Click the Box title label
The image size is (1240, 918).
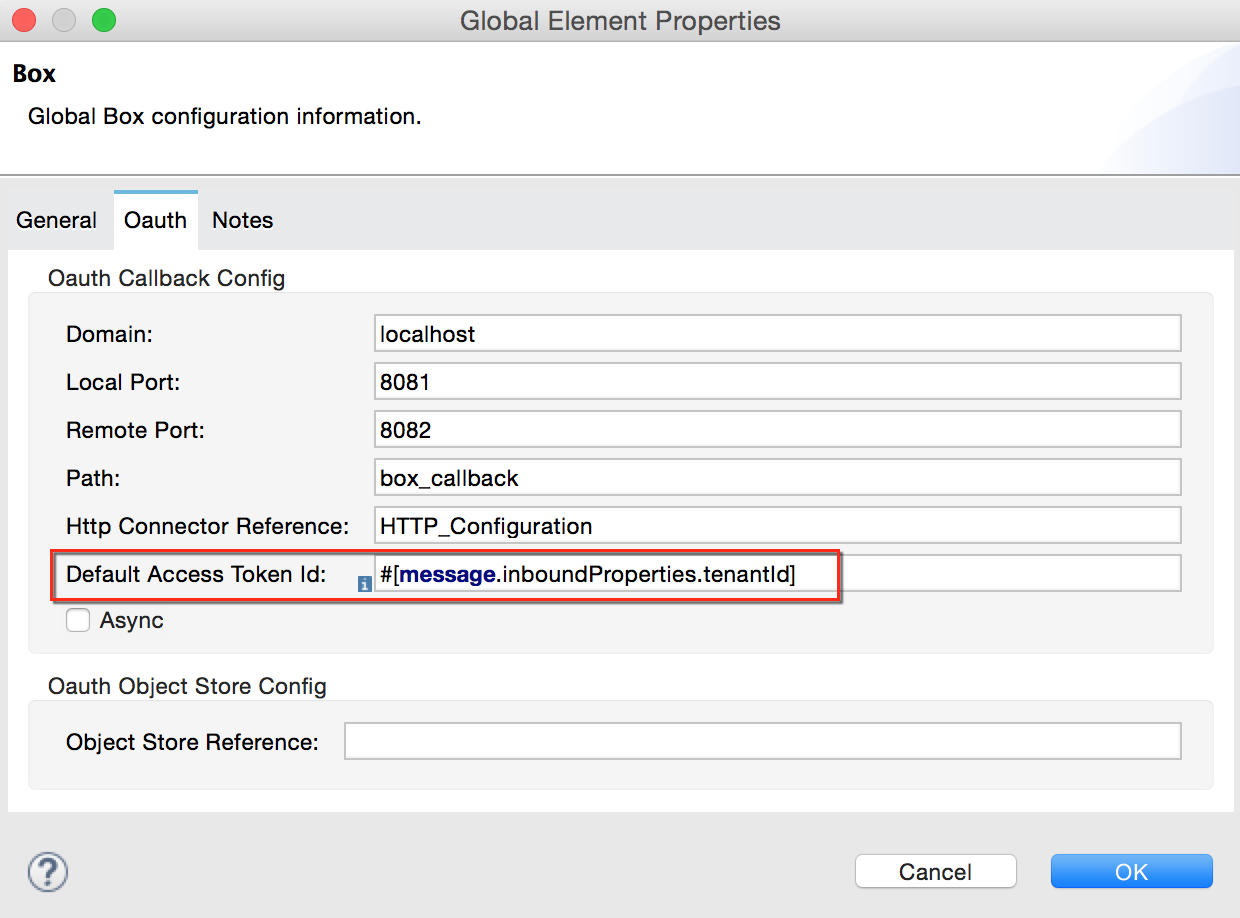(x=33, y=72)
